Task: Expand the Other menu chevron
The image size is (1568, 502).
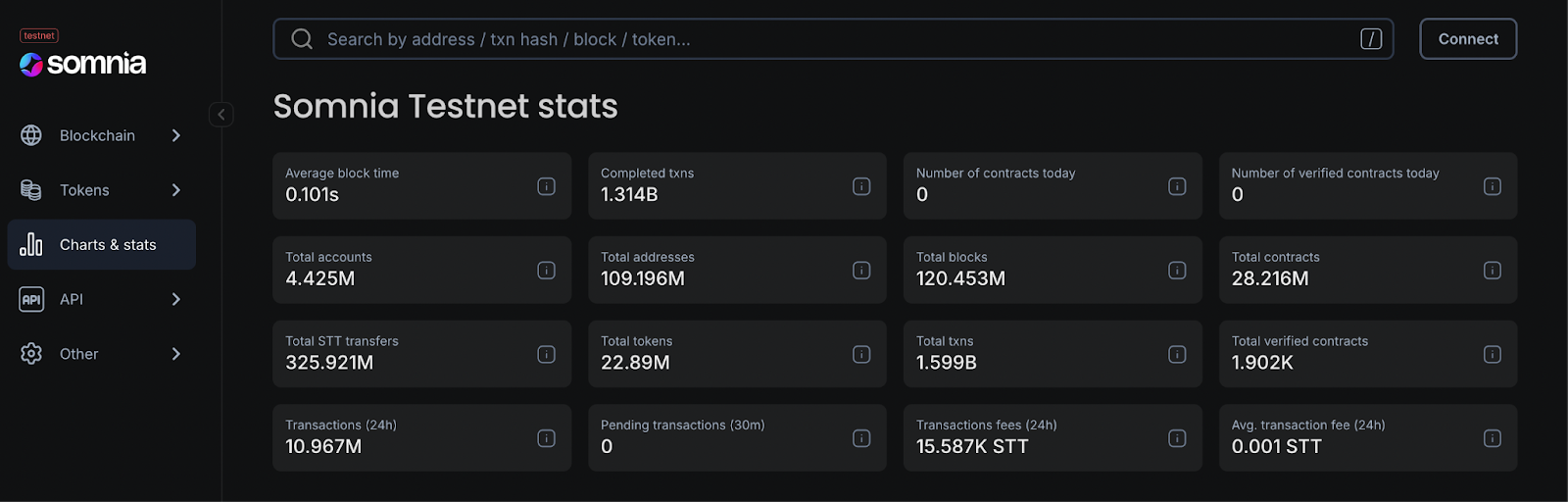Action: (176, 354)
